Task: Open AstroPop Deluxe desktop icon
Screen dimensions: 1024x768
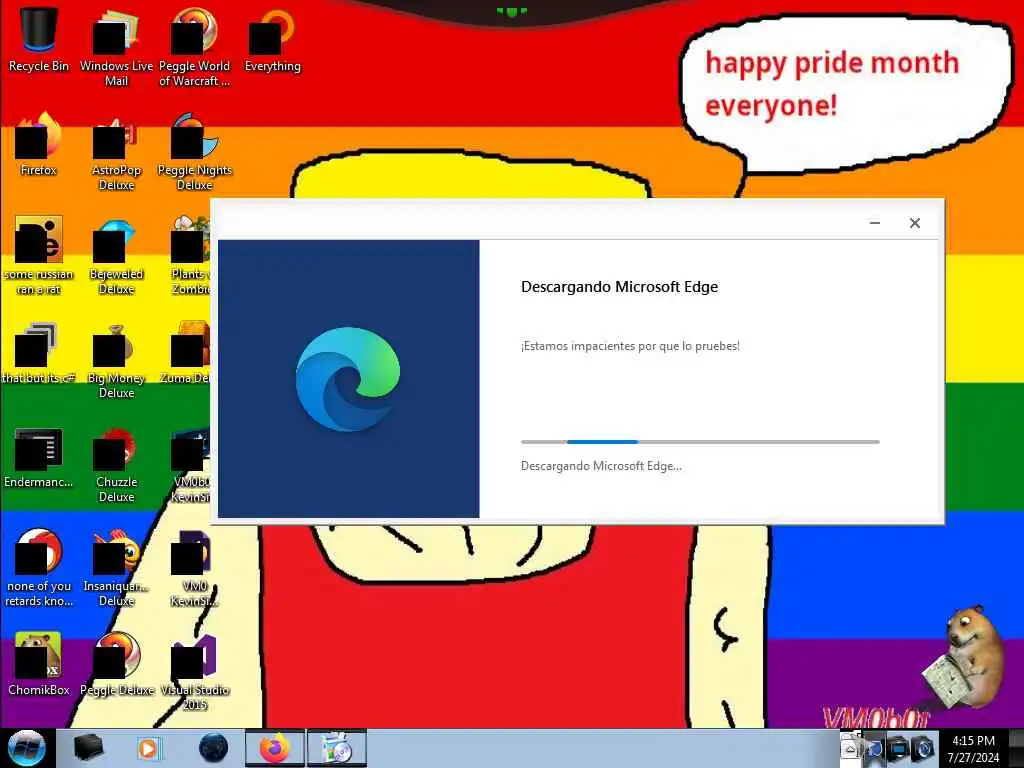Action: (116, 152)
